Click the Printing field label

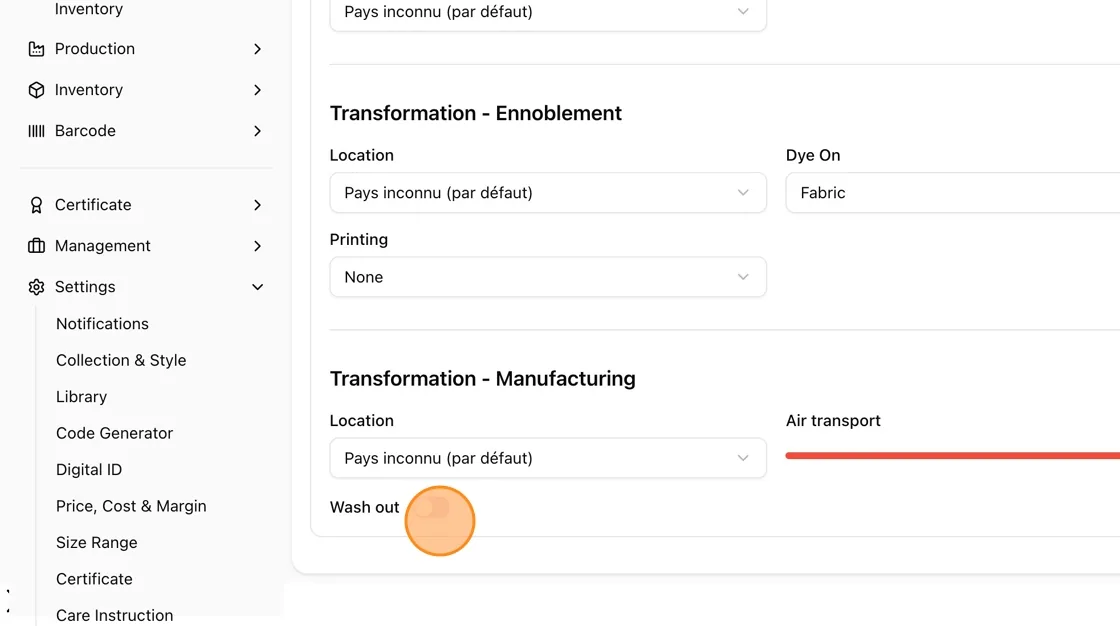pos(359,239)
